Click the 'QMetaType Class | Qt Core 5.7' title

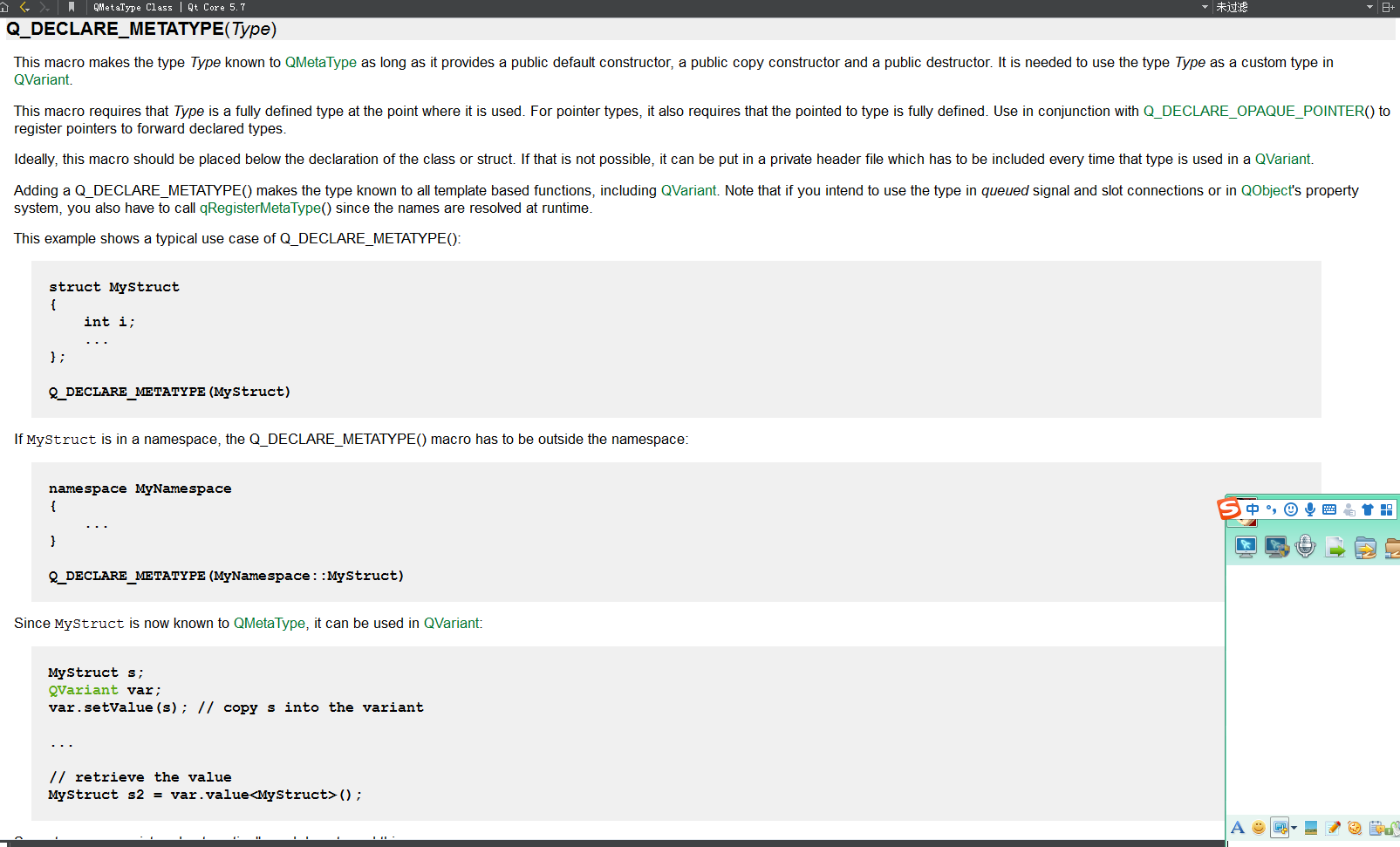tap(170, 7)
